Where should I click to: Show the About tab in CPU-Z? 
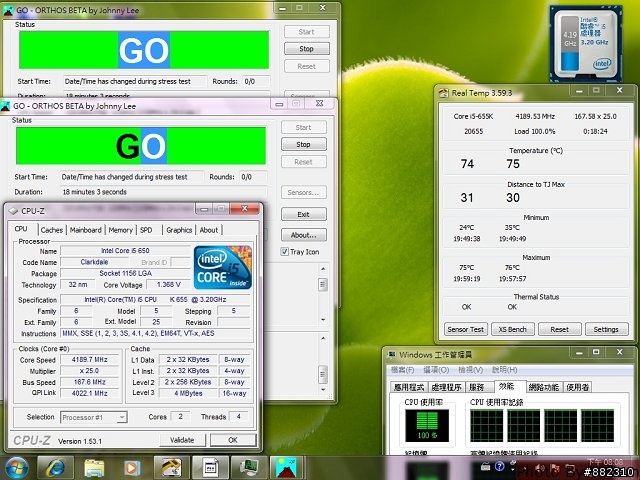(x=209, y=230)
